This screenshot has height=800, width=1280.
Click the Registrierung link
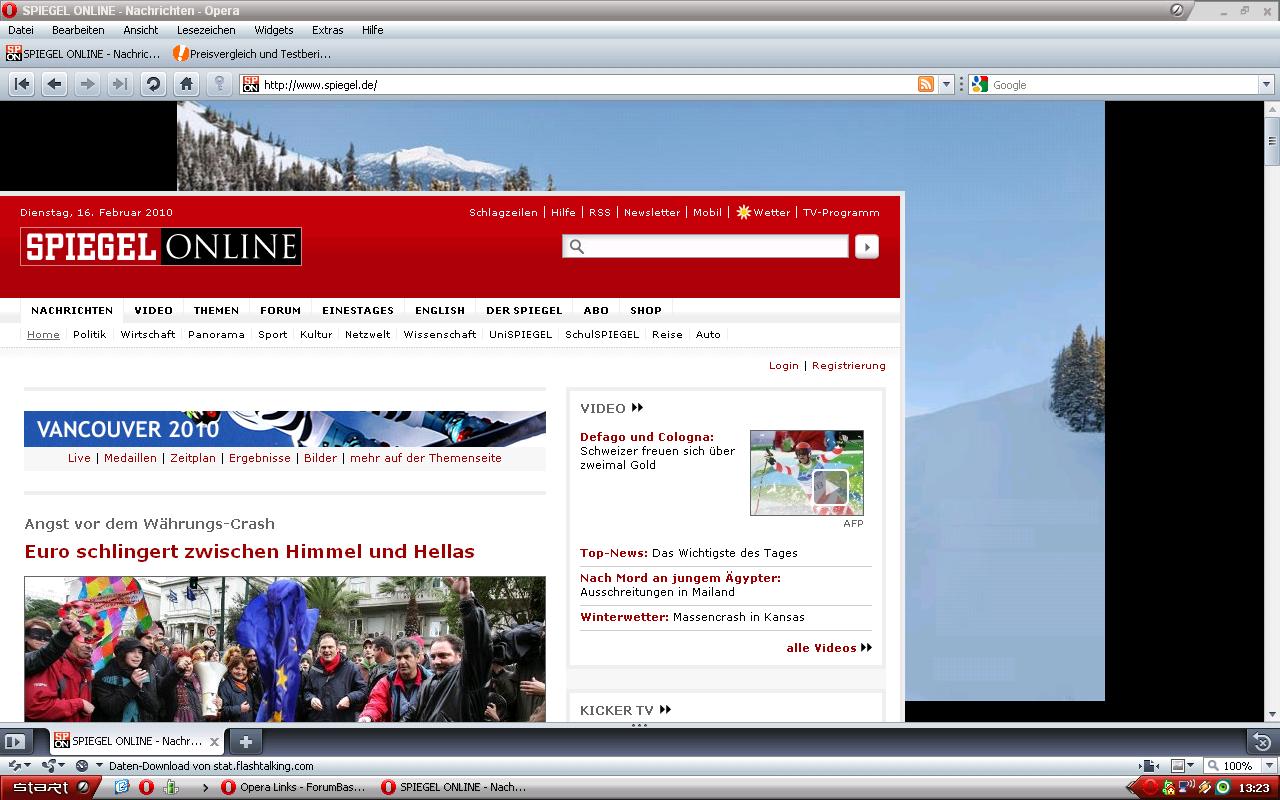click(849, 365)
